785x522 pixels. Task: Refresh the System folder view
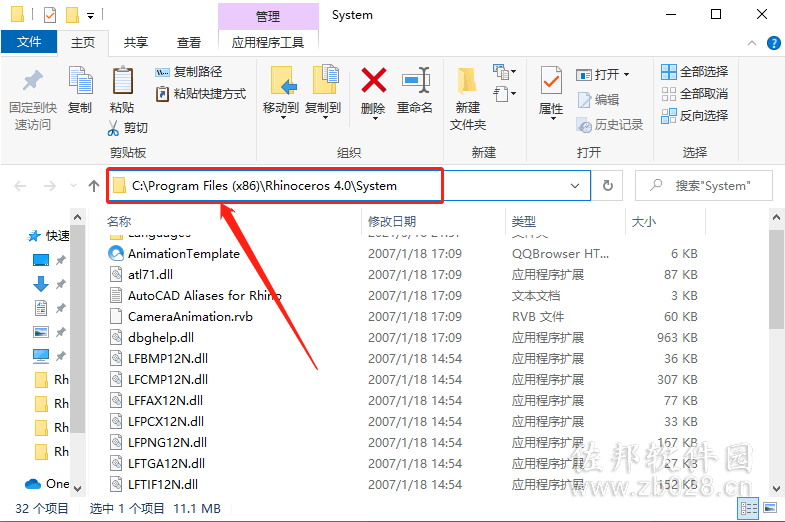608,186
